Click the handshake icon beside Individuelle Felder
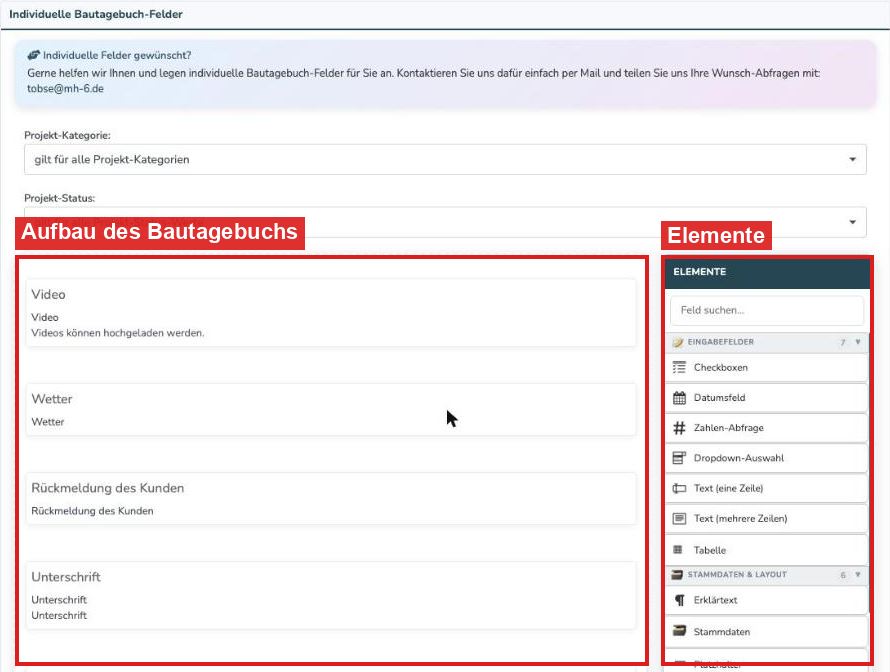The height and width of the screenshot is (672, 890). click(x=33, y=55)
